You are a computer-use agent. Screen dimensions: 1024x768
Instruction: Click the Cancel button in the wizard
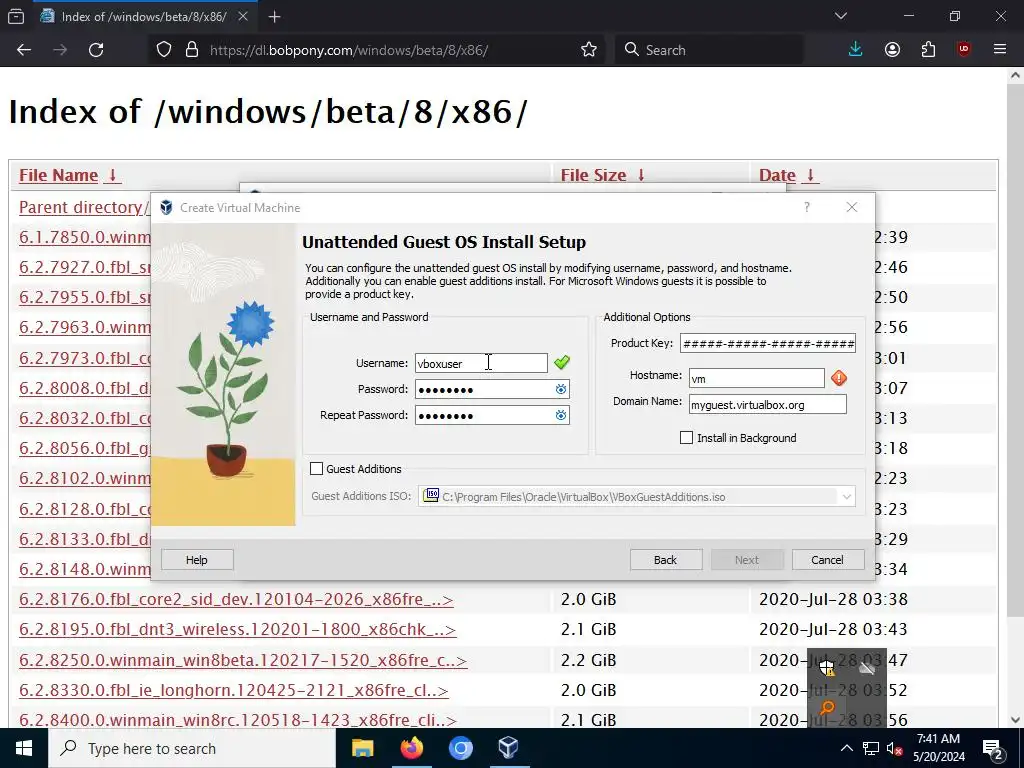[x=827, y=560]
